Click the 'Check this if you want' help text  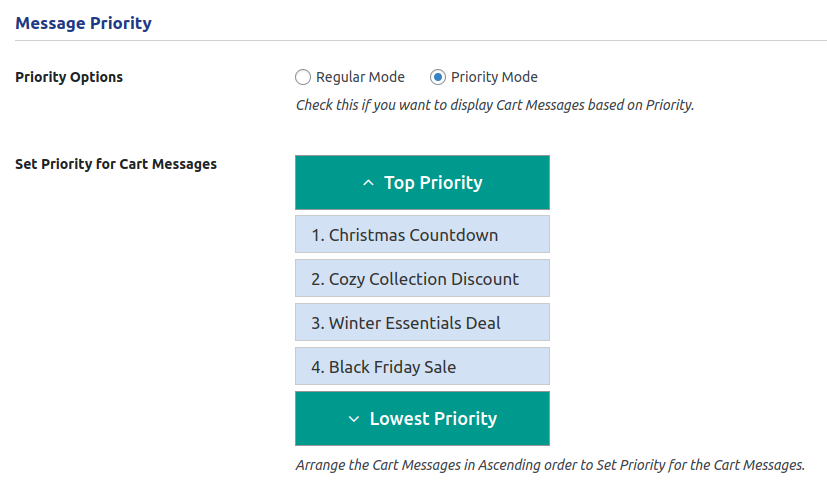pyautogui.click(x=494, y=104)
